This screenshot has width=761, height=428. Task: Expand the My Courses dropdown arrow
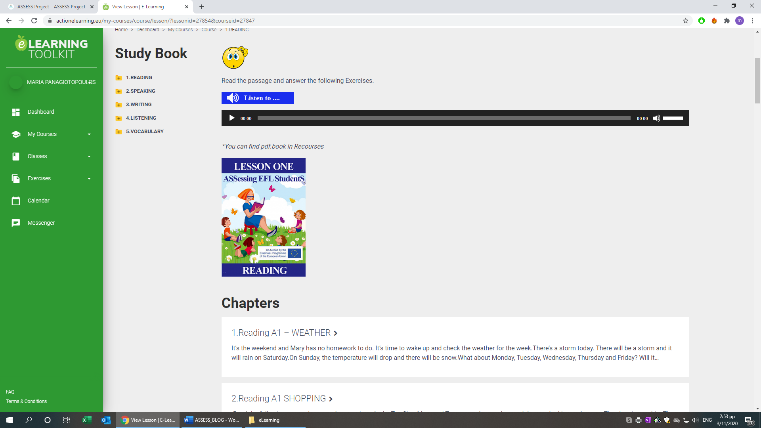click(x=89, y=134)
